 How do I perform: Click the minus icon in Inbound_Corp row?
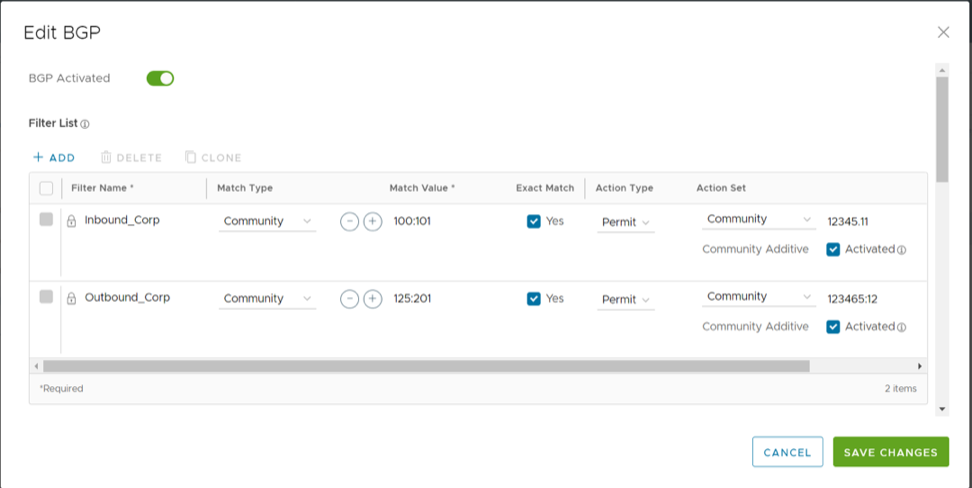point(349,221)
